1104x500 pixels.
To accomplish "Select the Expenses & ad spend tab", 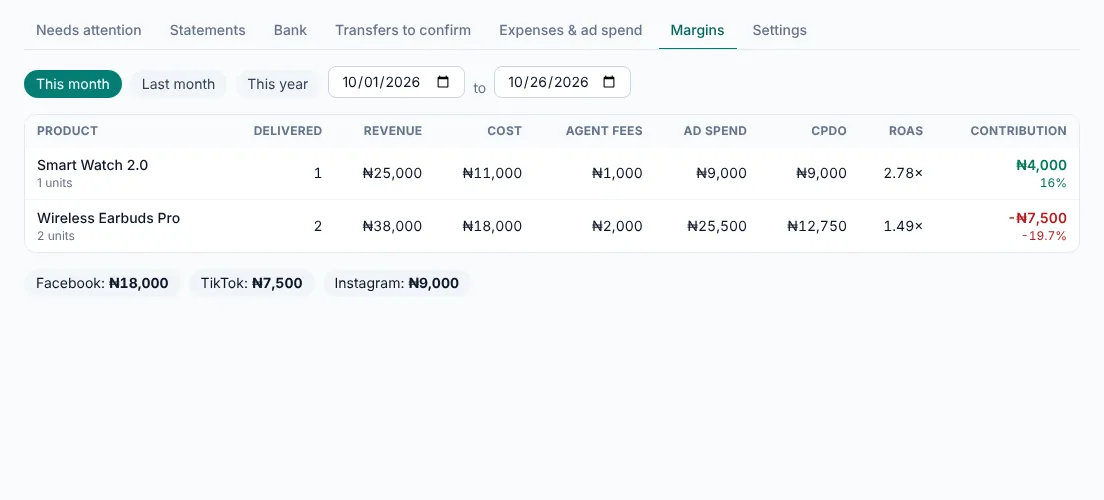I will coord(570,30).
